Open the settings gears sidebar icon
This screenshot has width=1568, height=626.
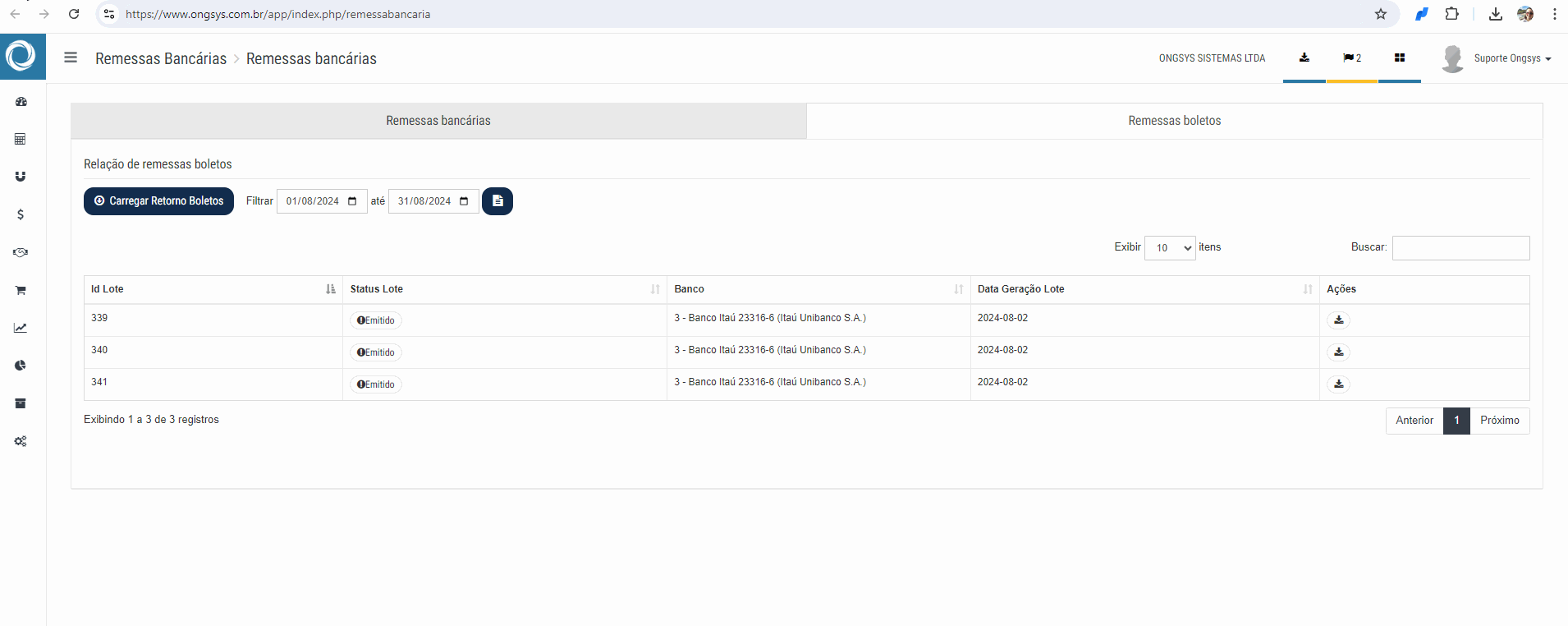click(x=21, y=441)
